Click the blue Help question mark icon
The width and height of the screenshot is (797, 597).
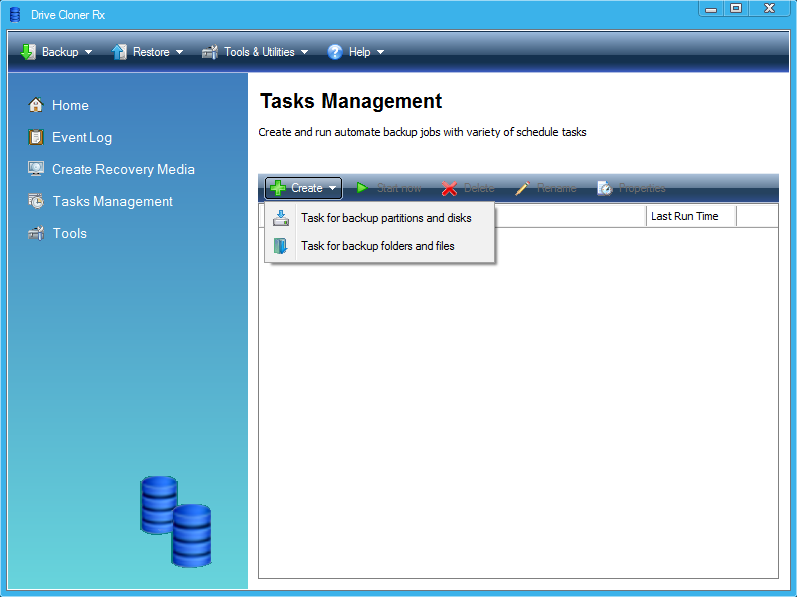[x=335, y=52]
